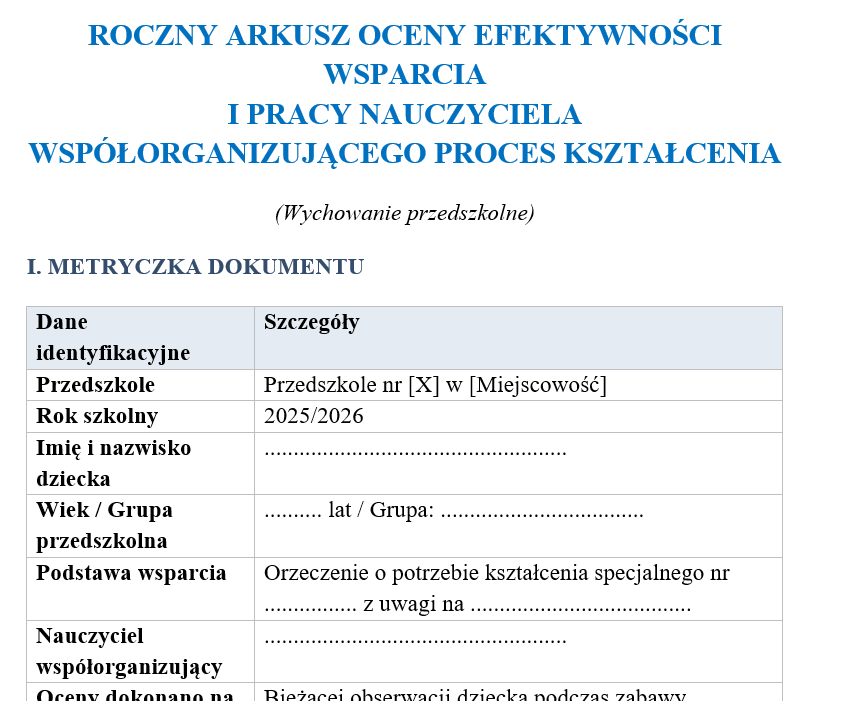Click the value '2025/2026'
Viewport: 841px width, 701px height.
tap(314, 416)
